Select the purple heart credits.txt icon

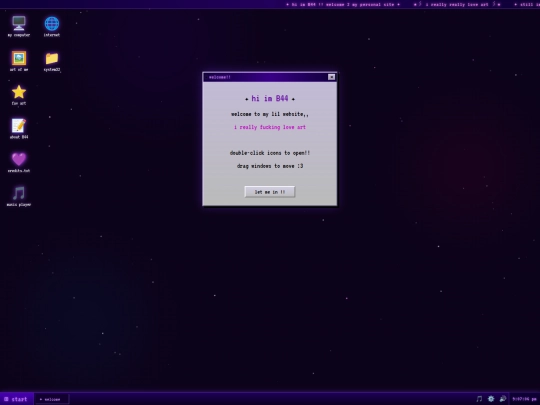point(19,162)
